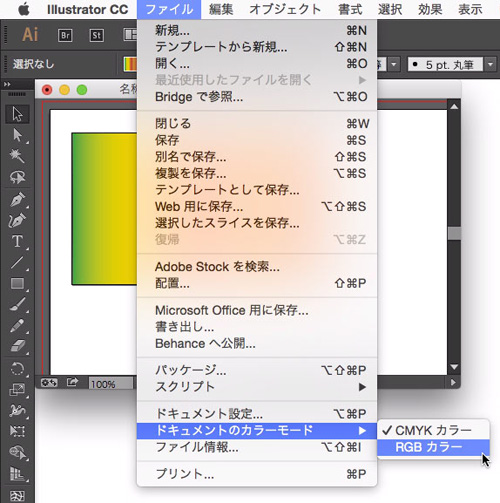Open the 編集 menu
This screenshot has width=500, height=503.
221,9
